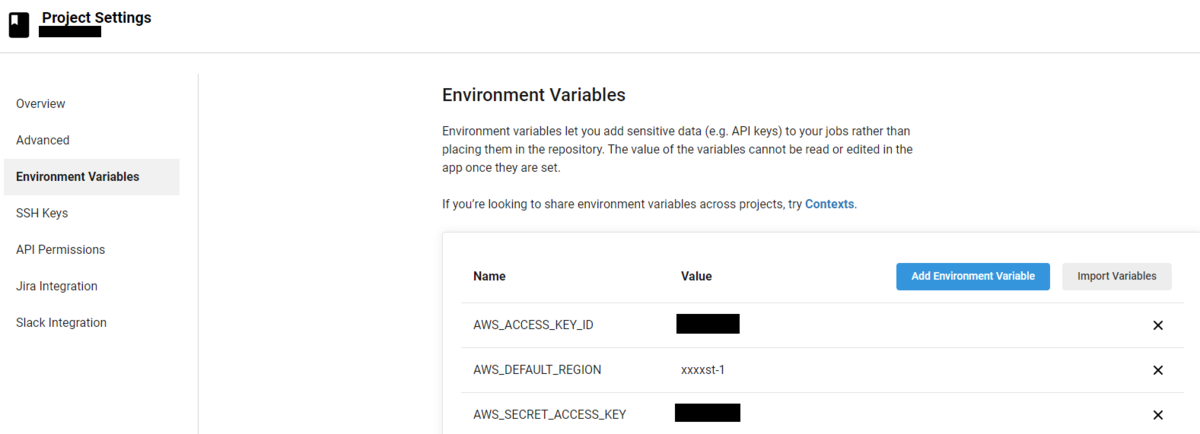The image size is (1200, 434).
Task: Click the AWS_SECRET_ACCESS_KEY variable name
Action: (x=550, y=415)
